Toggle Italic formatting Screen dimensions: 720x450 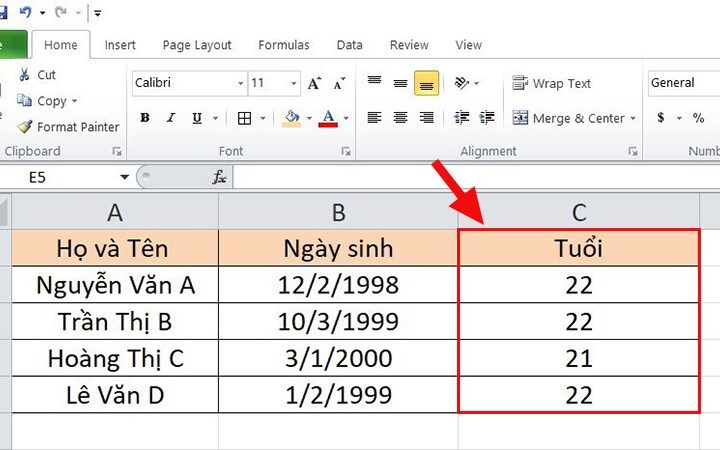tap(171, 118)
